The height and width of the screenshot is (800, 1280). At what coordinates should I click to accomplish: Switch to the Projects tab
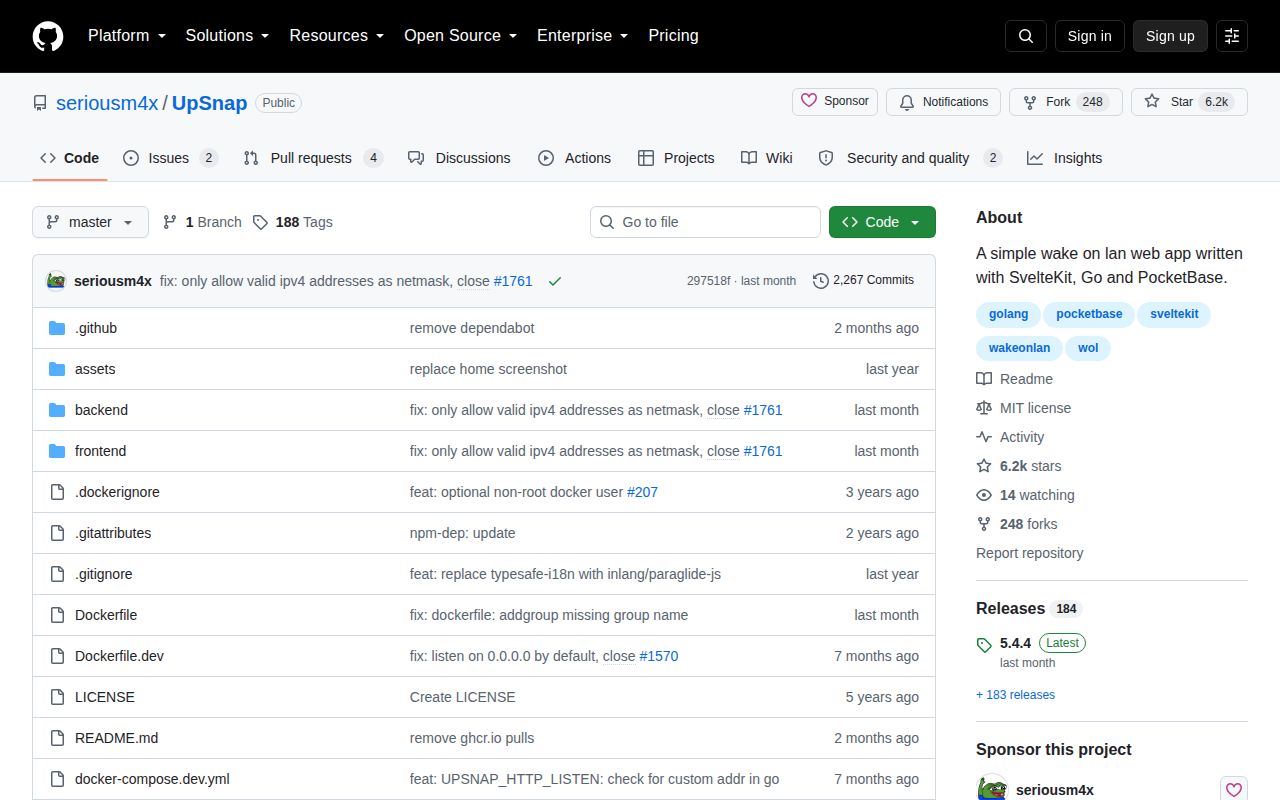[676, 158]
